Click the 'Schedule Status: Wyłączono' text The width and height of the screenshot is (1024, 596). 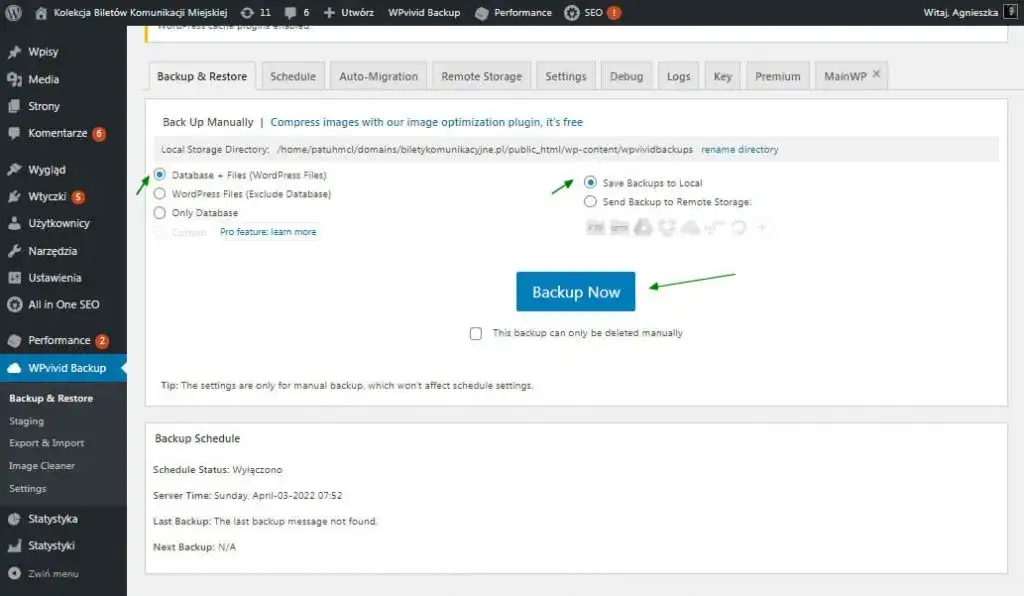217,469
